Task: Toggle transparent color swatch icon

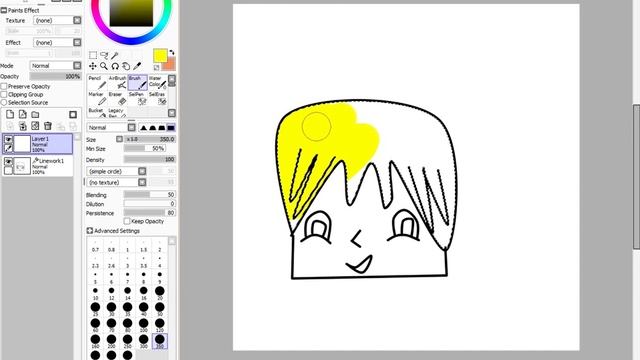Action: click(x=156, y=67)
